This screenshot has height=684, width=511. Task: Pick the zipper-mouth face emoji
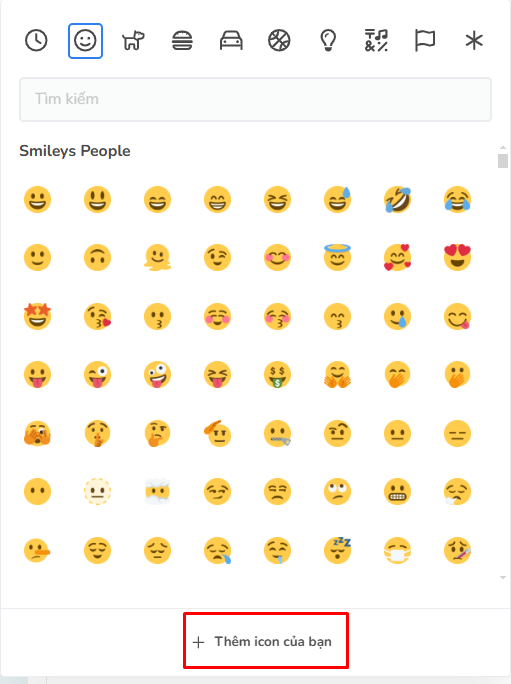[278, 433]
